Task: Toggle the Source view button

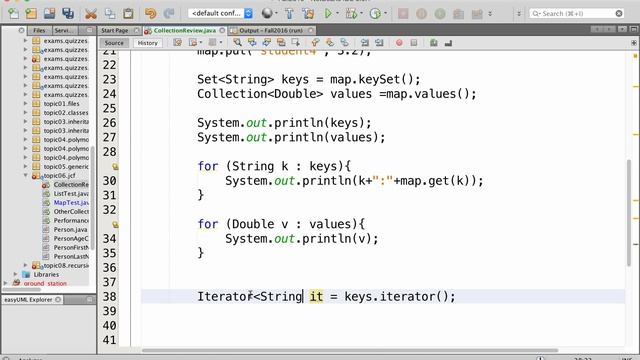Action: 114,43
